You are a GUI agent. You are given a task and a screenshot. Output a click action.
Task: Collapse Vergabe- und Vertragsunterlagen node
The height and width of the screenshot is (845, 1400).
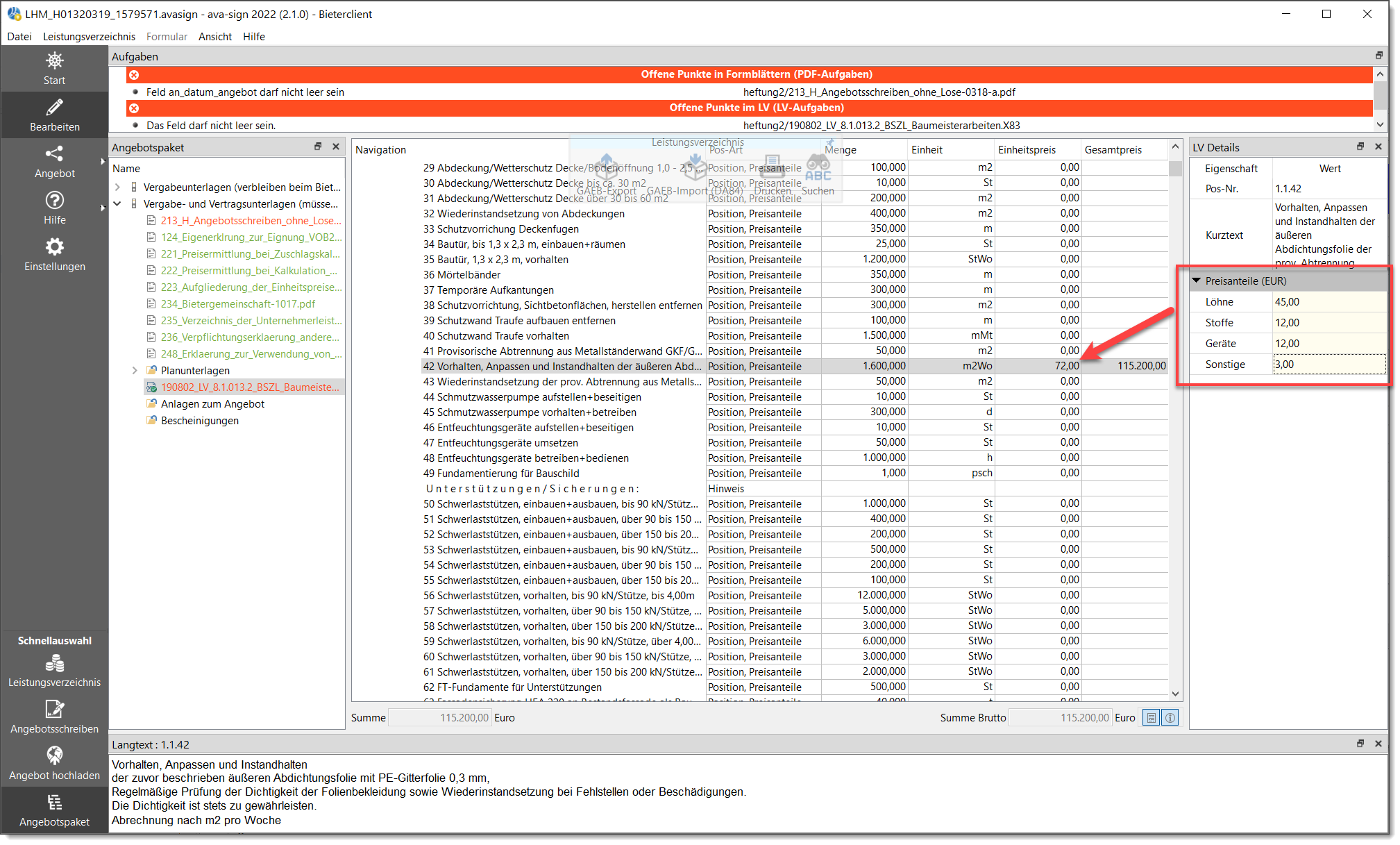(117, 204)
